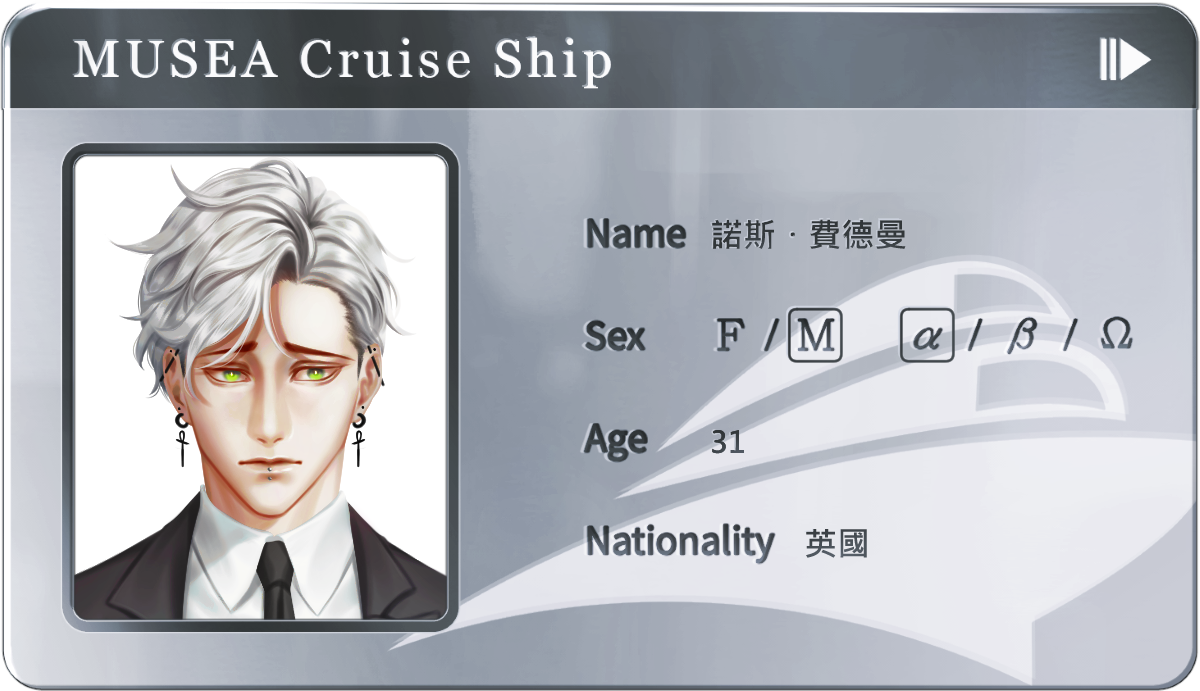Select the boxed M sex option
This screenshot has width=1200, height=691.
coord(815,335)
